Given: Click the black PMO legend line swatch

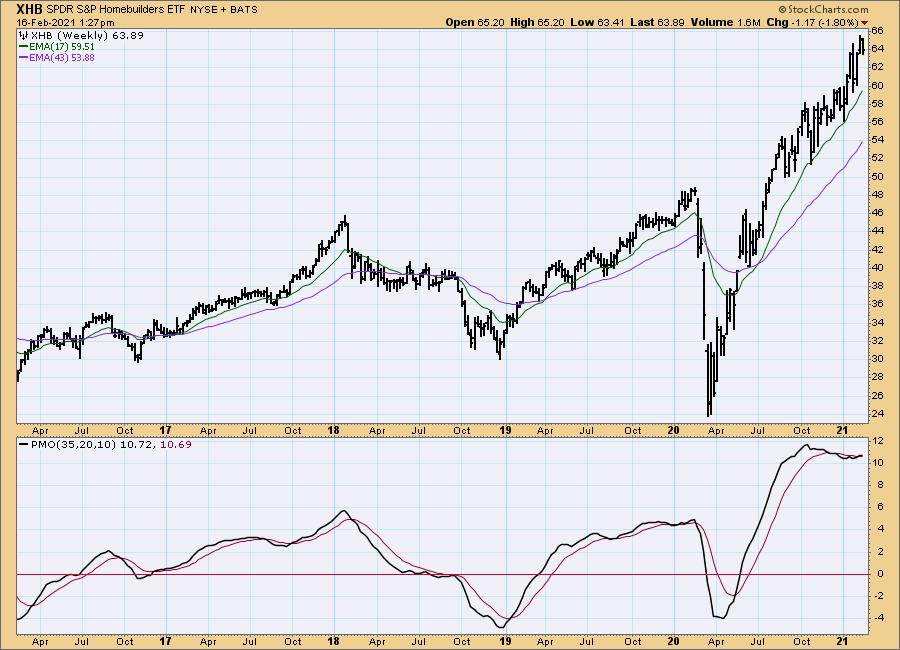Looking at the screenshot, I should tap(24, 444).
